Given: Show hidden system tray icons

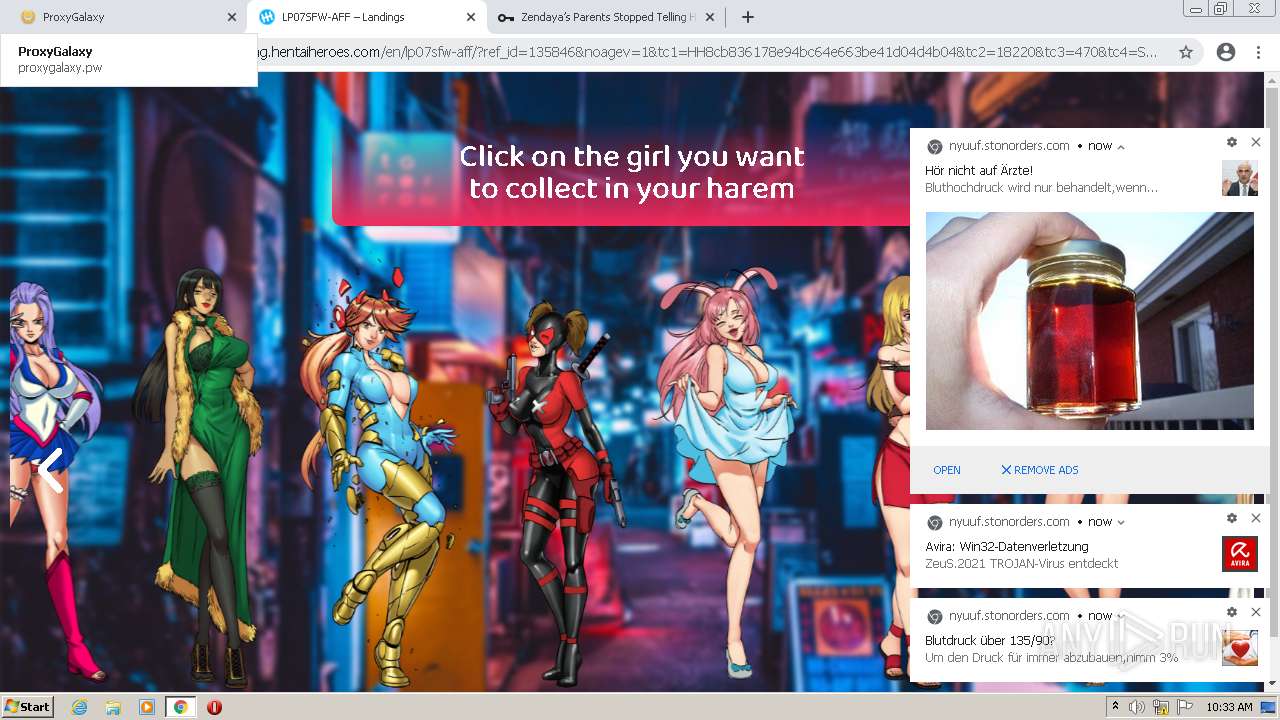Looking at the screenshot, I should coord(1116,707).
